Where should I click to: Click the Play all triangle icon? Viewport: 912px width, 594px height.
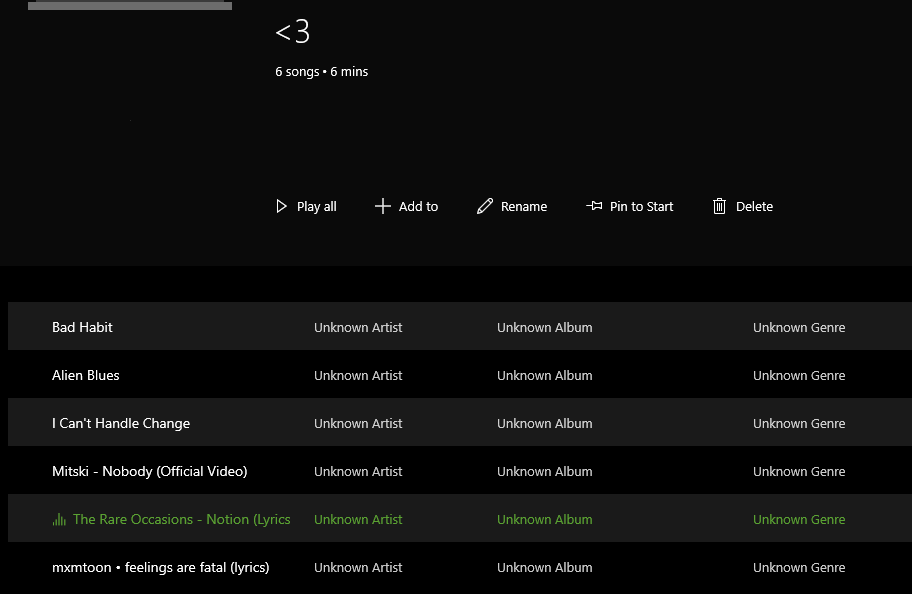[x=282, y=207]
